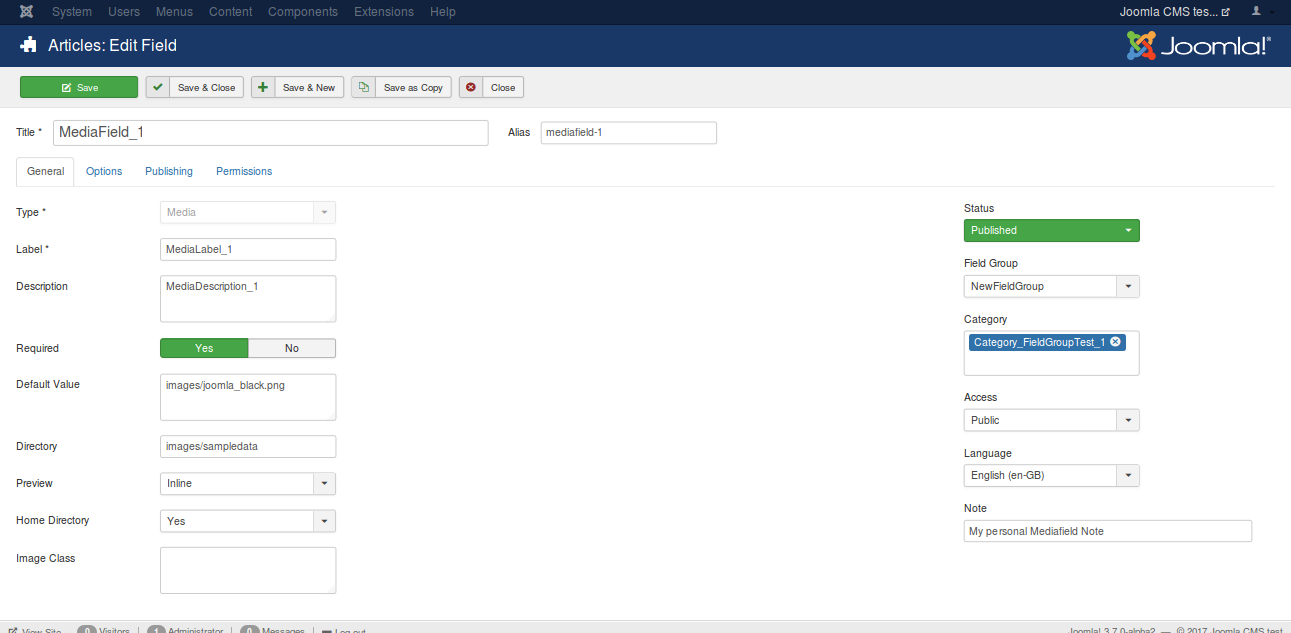Viewport: 1291px width, 633px height.
Task: Open the Preview Inline dropdown
Action: point(324,484)
